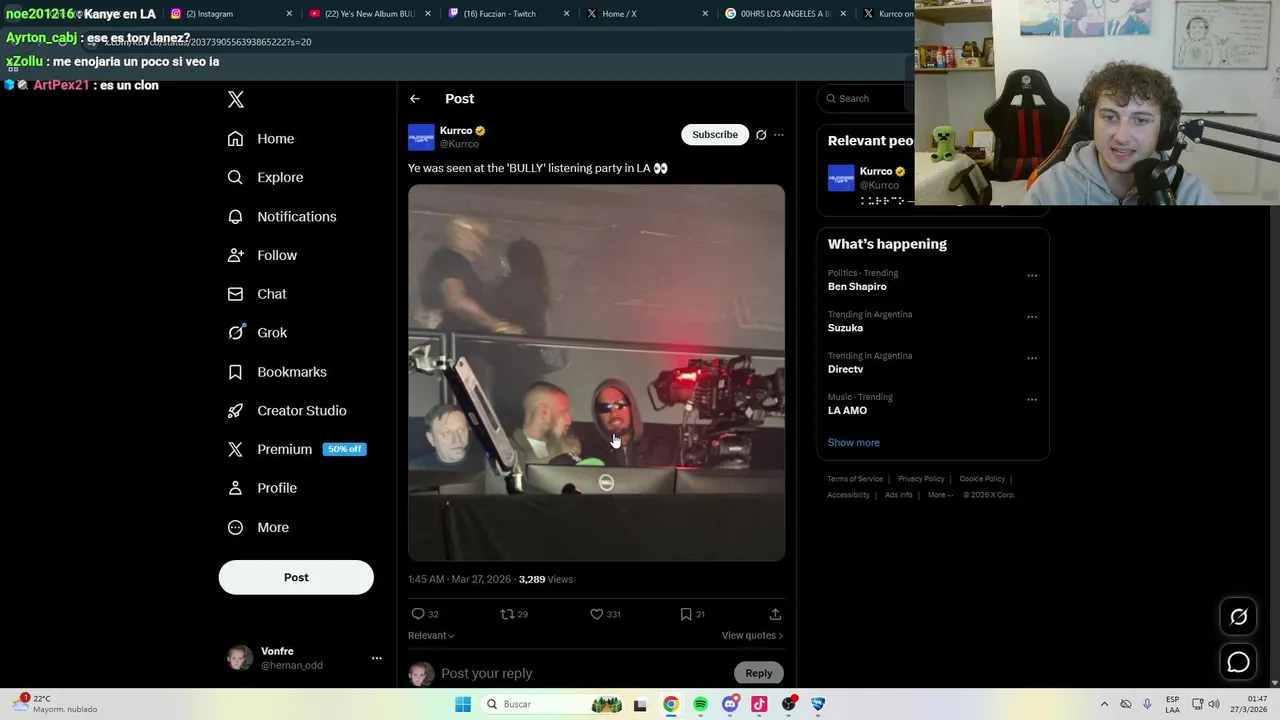Image resolution: width=1280 pixels, height=720 pixels.
Task: Click the Directv trending topic
Action: point(845,369)
